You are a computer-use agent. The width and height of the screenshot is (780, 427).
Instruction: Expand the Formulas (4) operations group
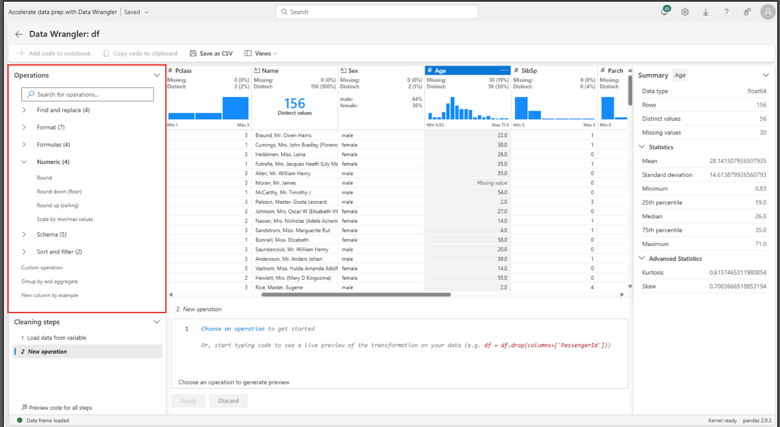pos(24,145)
